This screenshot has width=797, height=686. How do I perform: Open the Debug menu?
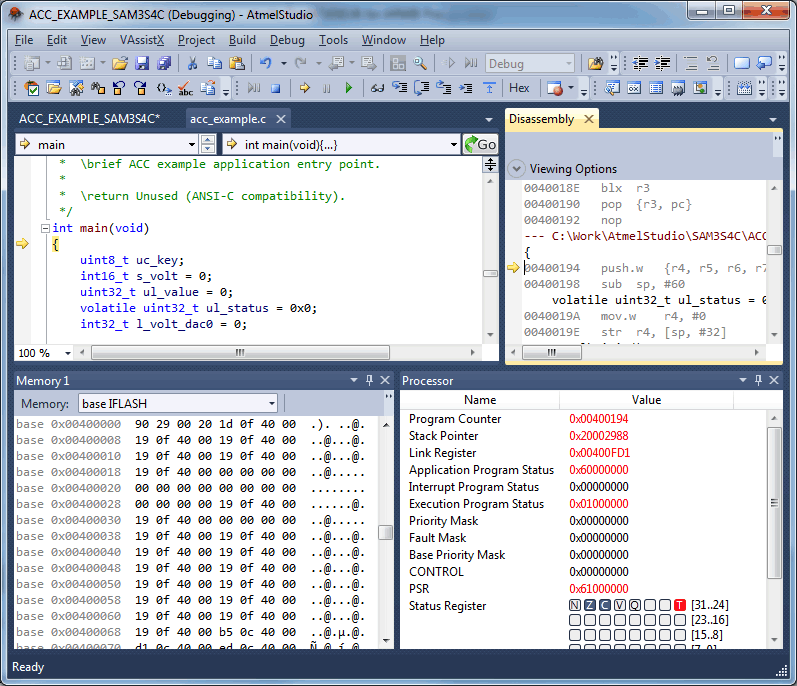click(287, 40)
